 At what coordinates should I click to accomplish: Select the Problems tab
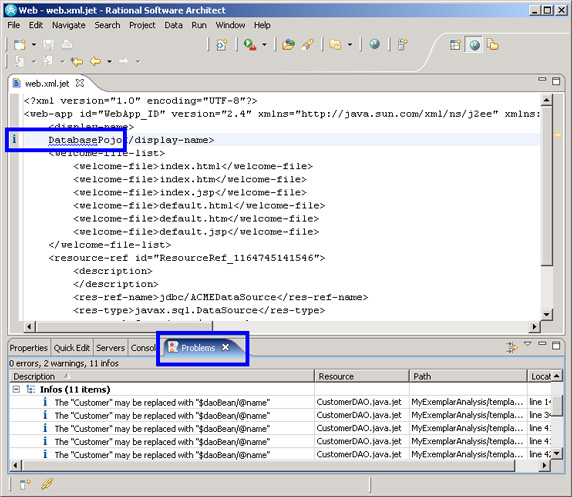[x=198, y=348]
